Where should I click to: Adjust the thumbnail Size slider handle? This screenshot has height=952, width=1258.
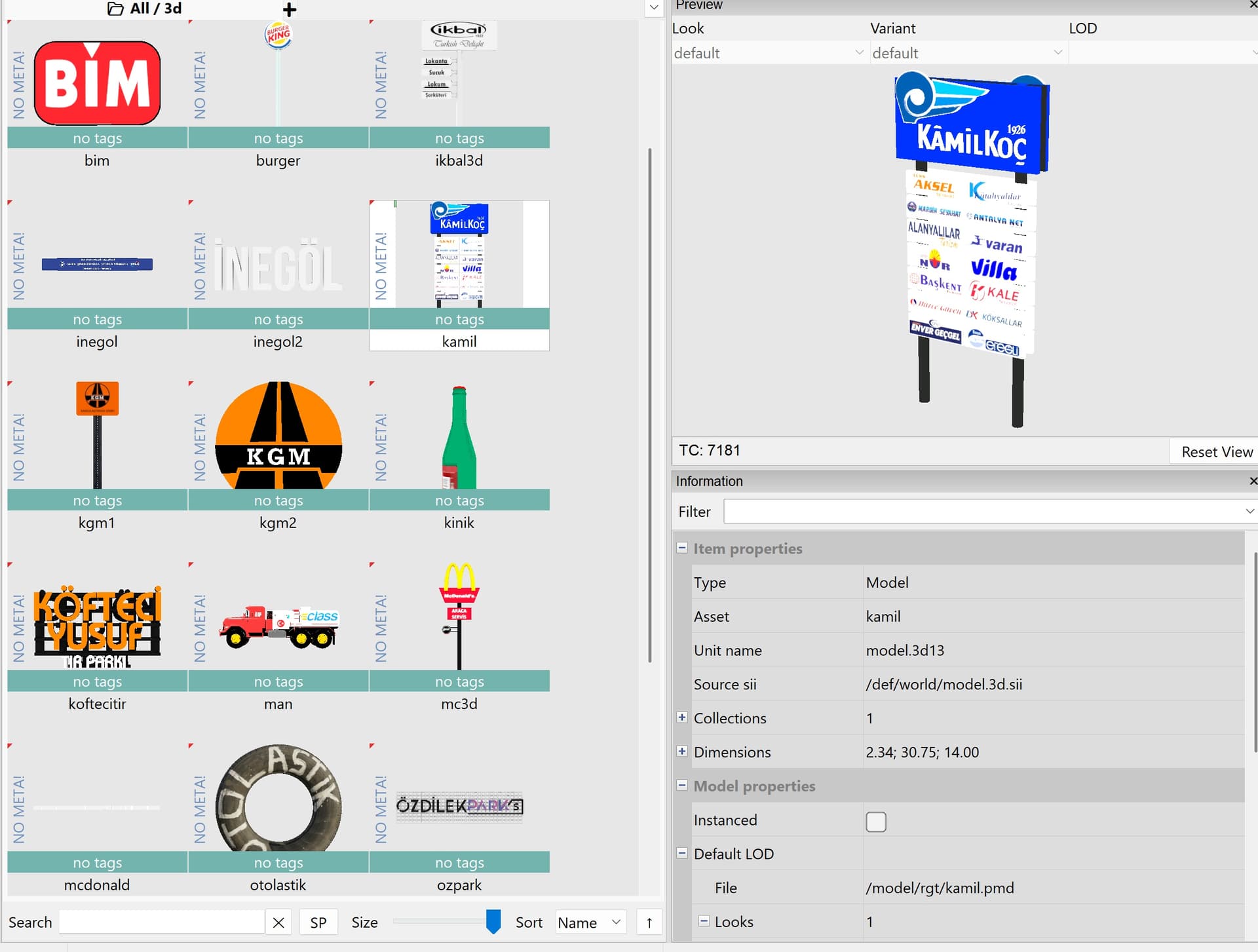[x=493, y=921]
